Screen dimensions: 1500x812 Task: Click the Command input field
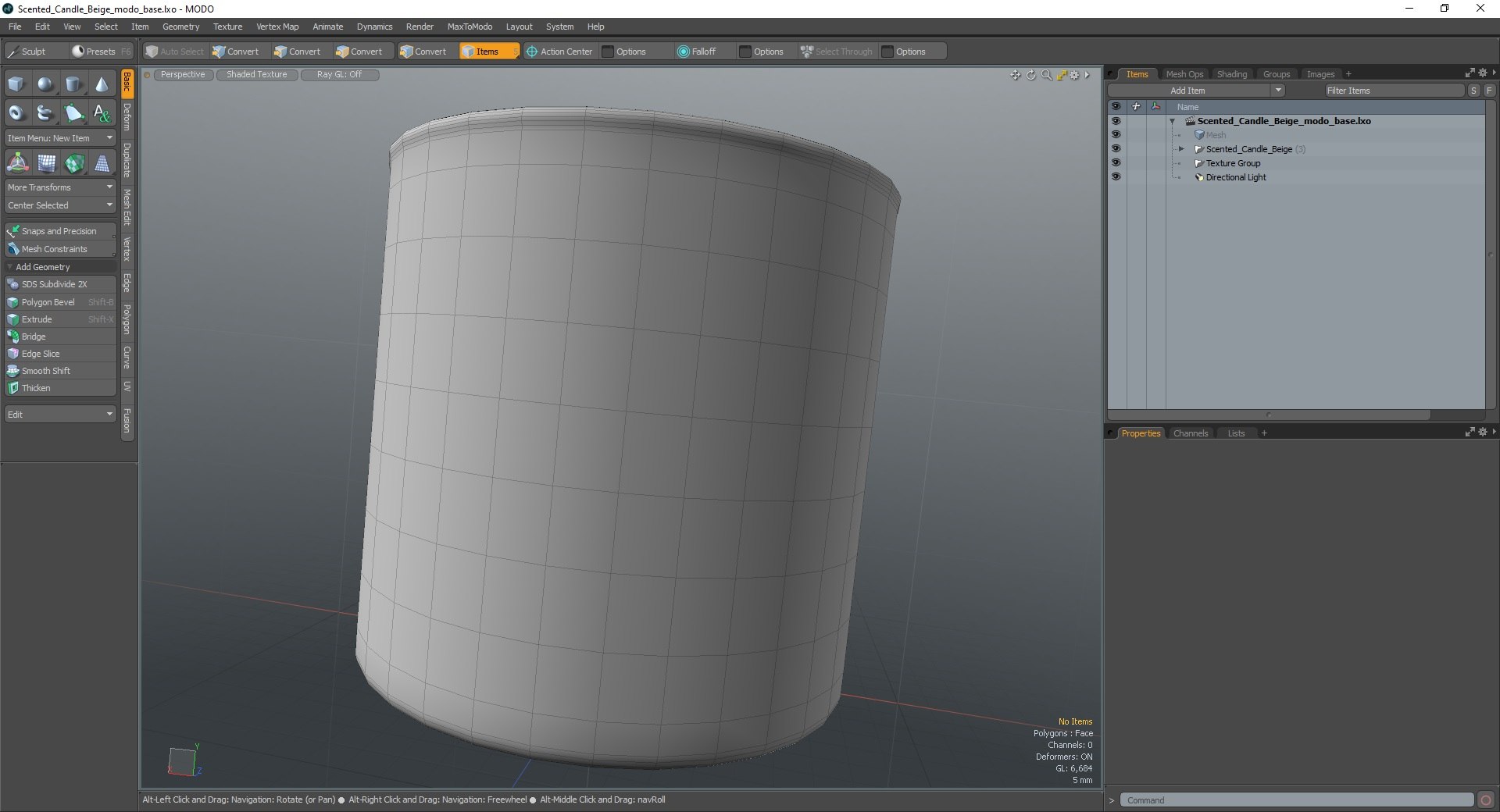[1297, 800]
